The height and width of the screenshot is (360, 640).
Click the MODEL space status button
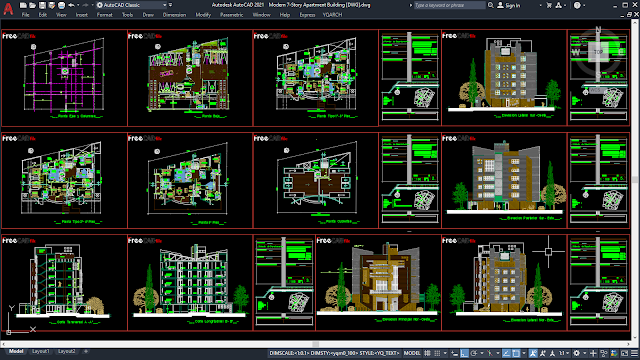[x=412, y=353]
